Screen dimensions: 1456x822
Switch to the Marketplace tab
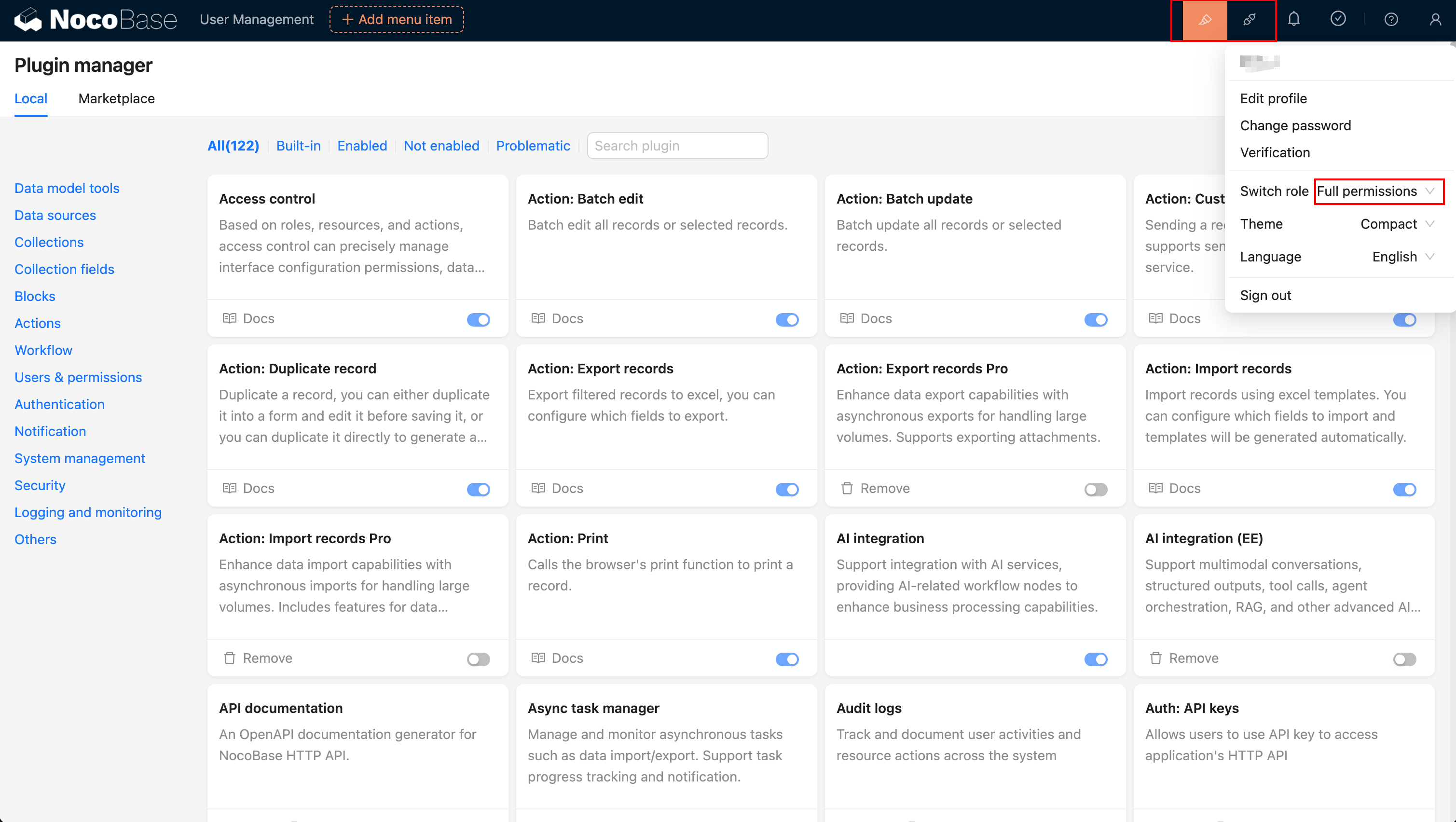(x=116, y=98)
